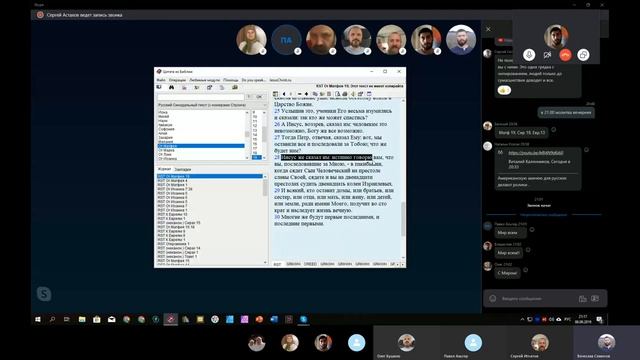Open the YouTube link in the chat message
This screenshot has width=640, height=360.
pyautogui.click(x=536, y=153)
